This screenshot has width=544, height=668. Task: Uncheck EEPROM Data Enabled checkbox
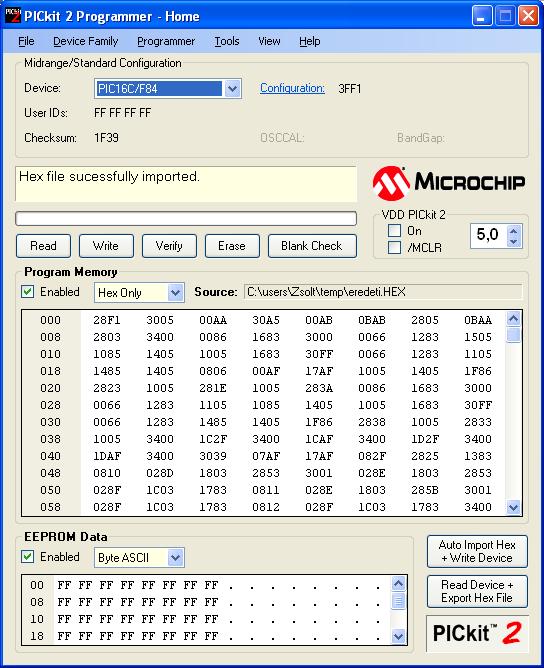click(x=28, y=557)
